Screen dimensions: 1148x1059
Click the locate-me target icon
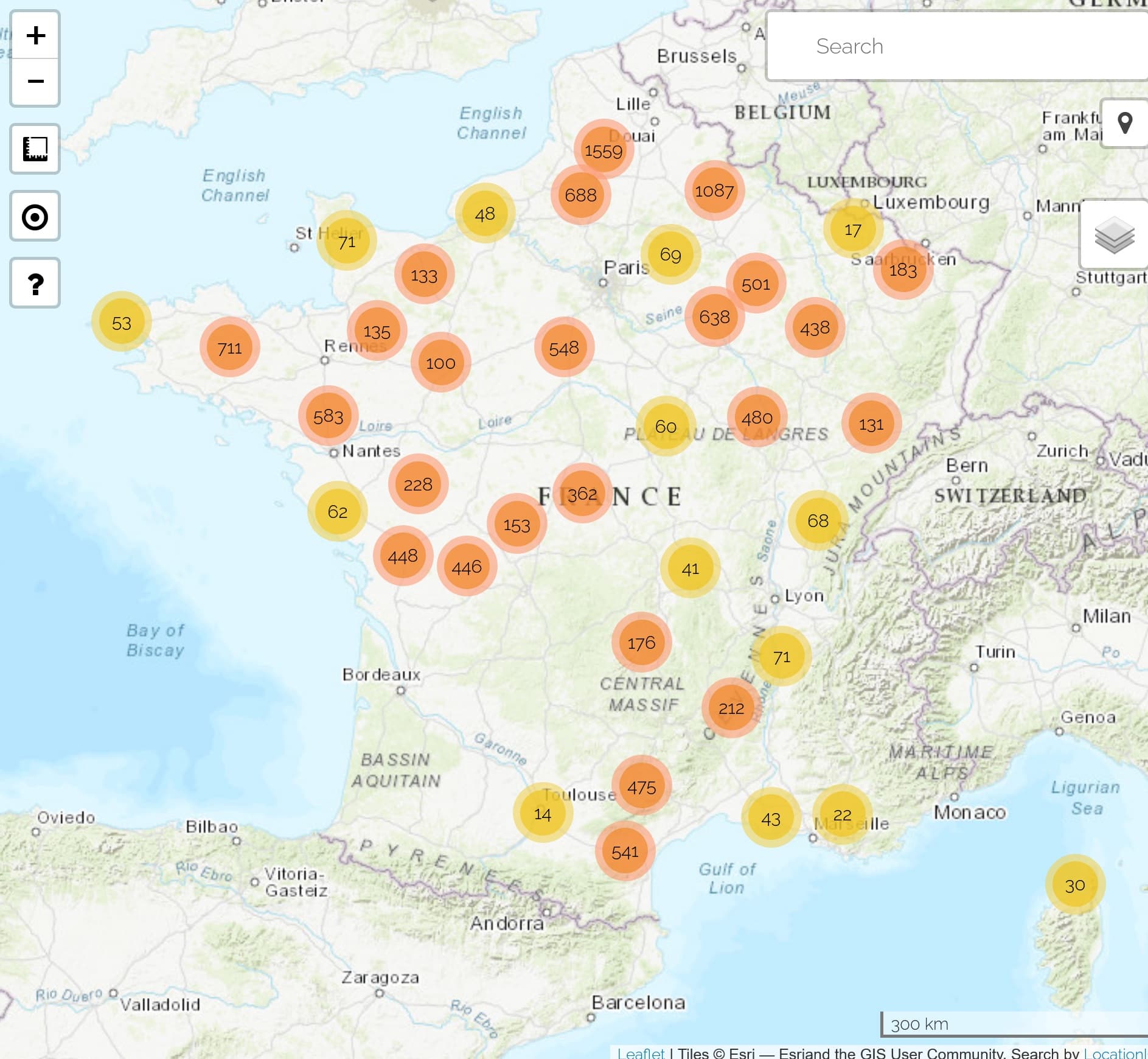pyautogui.click(x=35, y=217)
